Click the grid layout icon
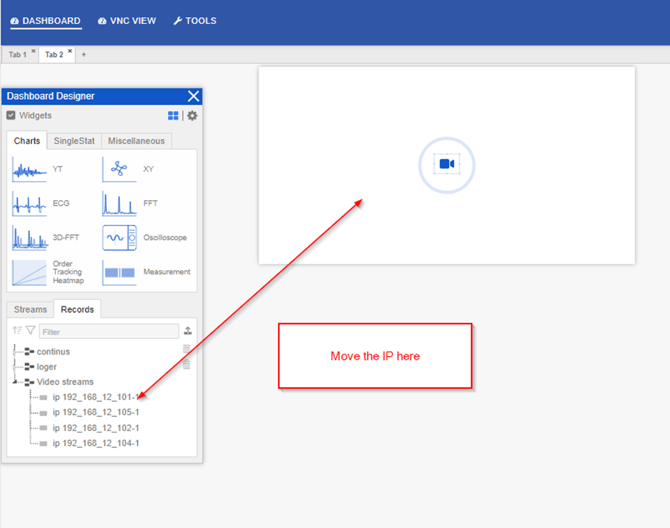 (x=174, y=116)
